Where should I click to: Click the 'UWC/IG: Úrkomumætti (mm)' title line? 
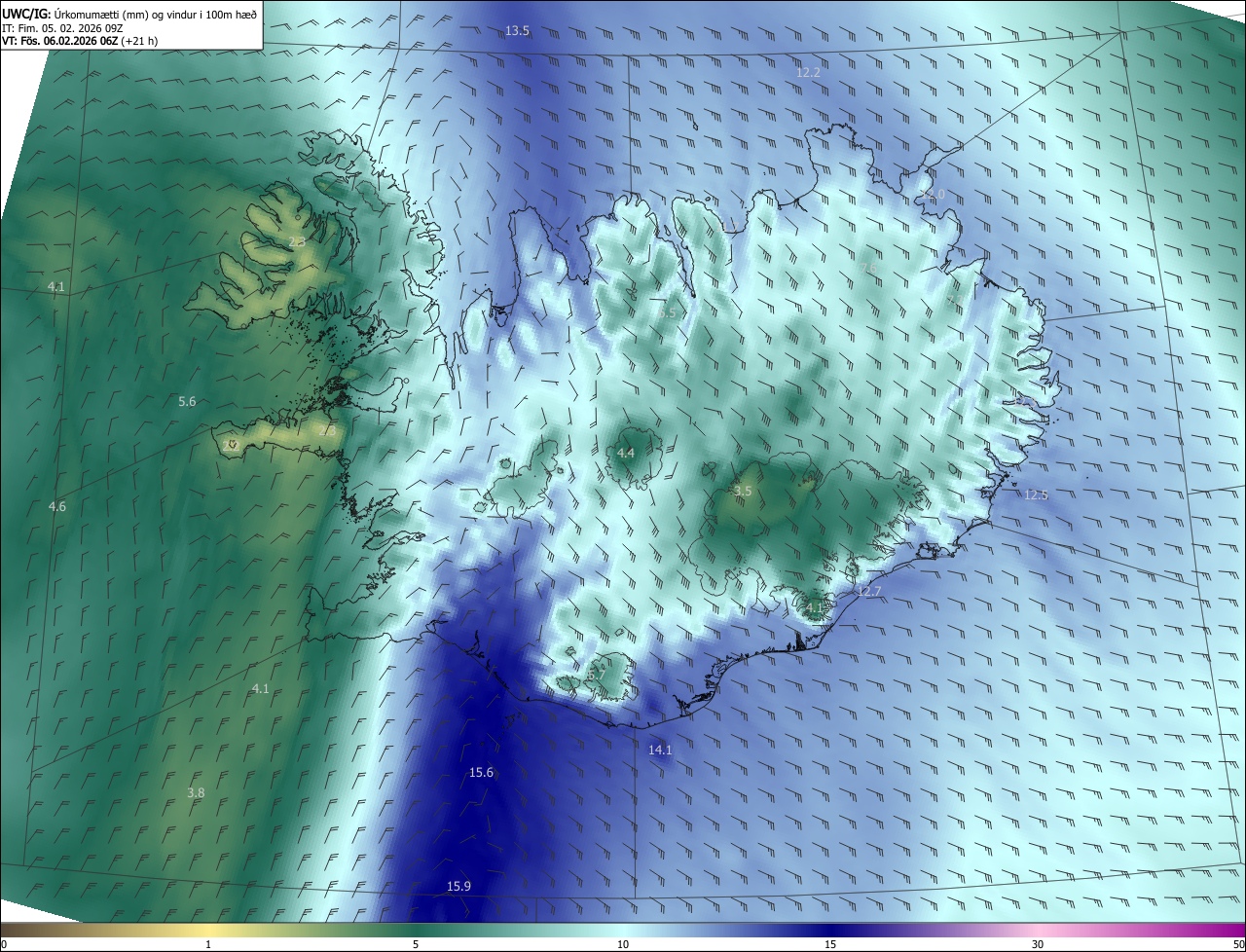coord(130,14)
